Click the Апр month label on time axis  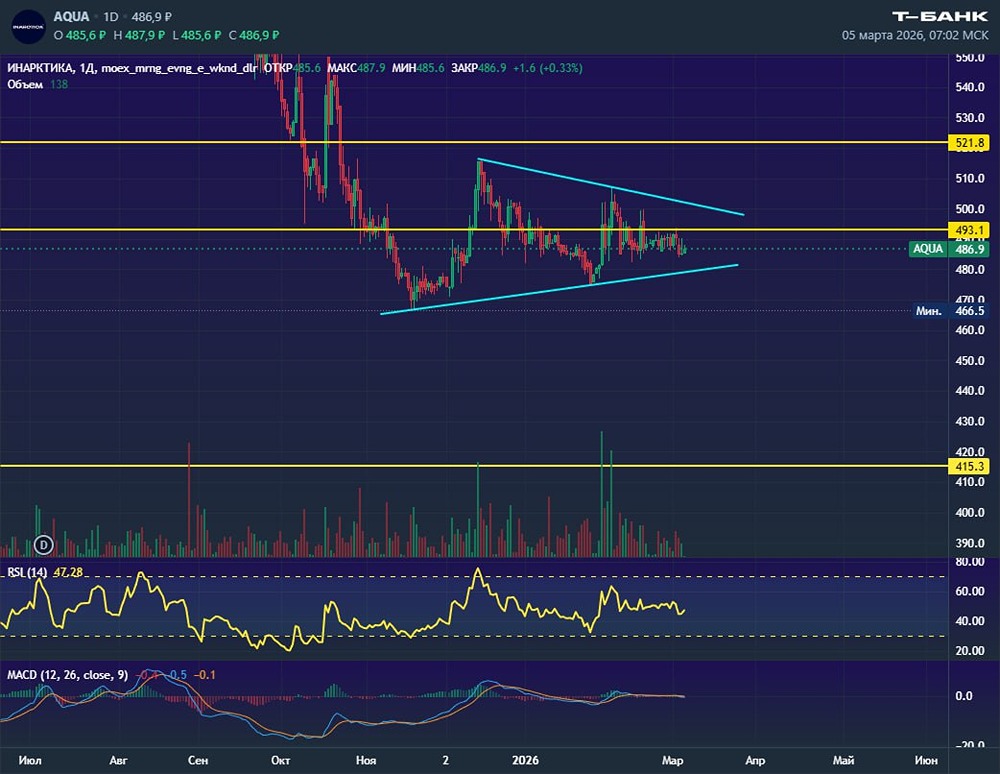point(755,760)
